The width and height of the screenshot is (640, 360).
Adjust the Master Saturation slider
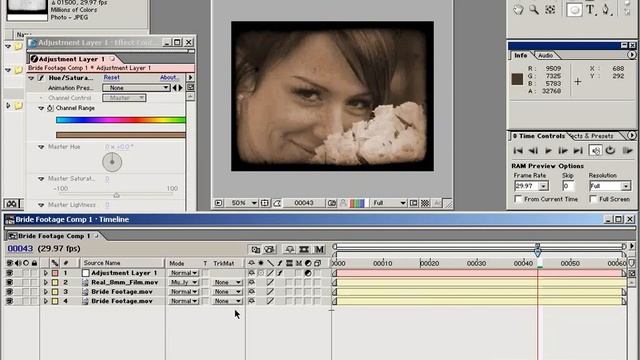pyautogui.click(x=116, y=195)
